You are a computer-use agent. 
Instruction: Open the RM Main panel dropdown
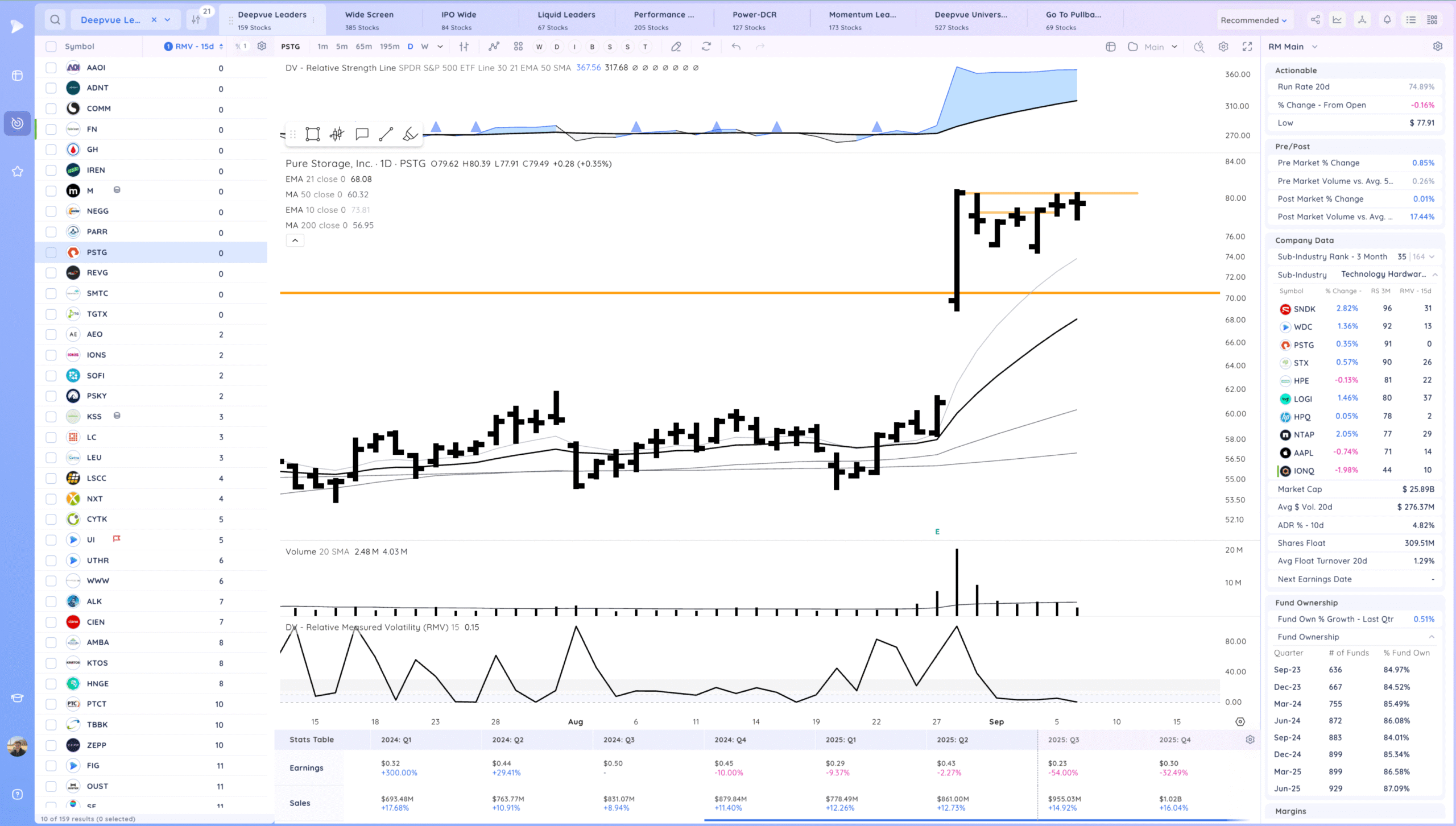click(1314, 47)
